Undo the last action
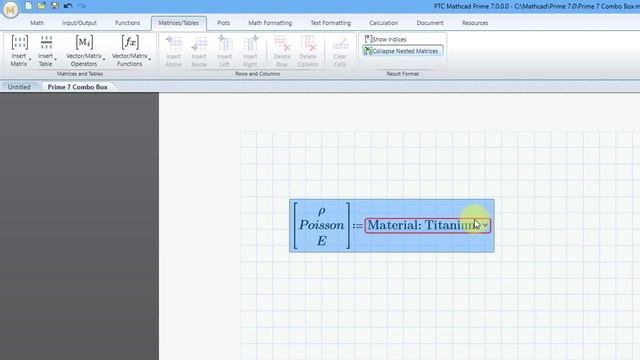 [x=68, y=6]
